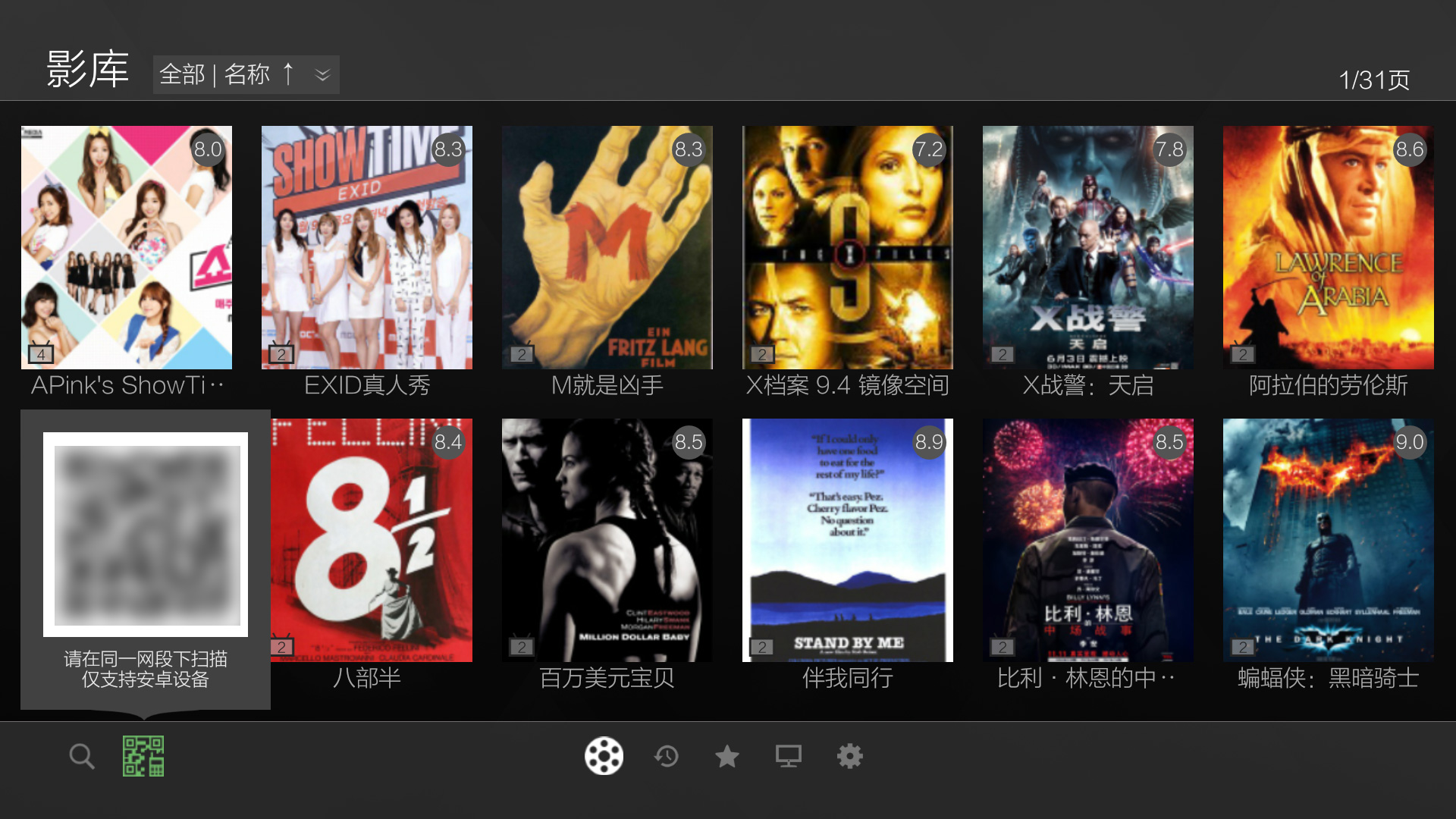Viewport: 1456px width, 819px height.
Task: Click the count 2 TV badge on X-Files poster
Action: (762, 353)
